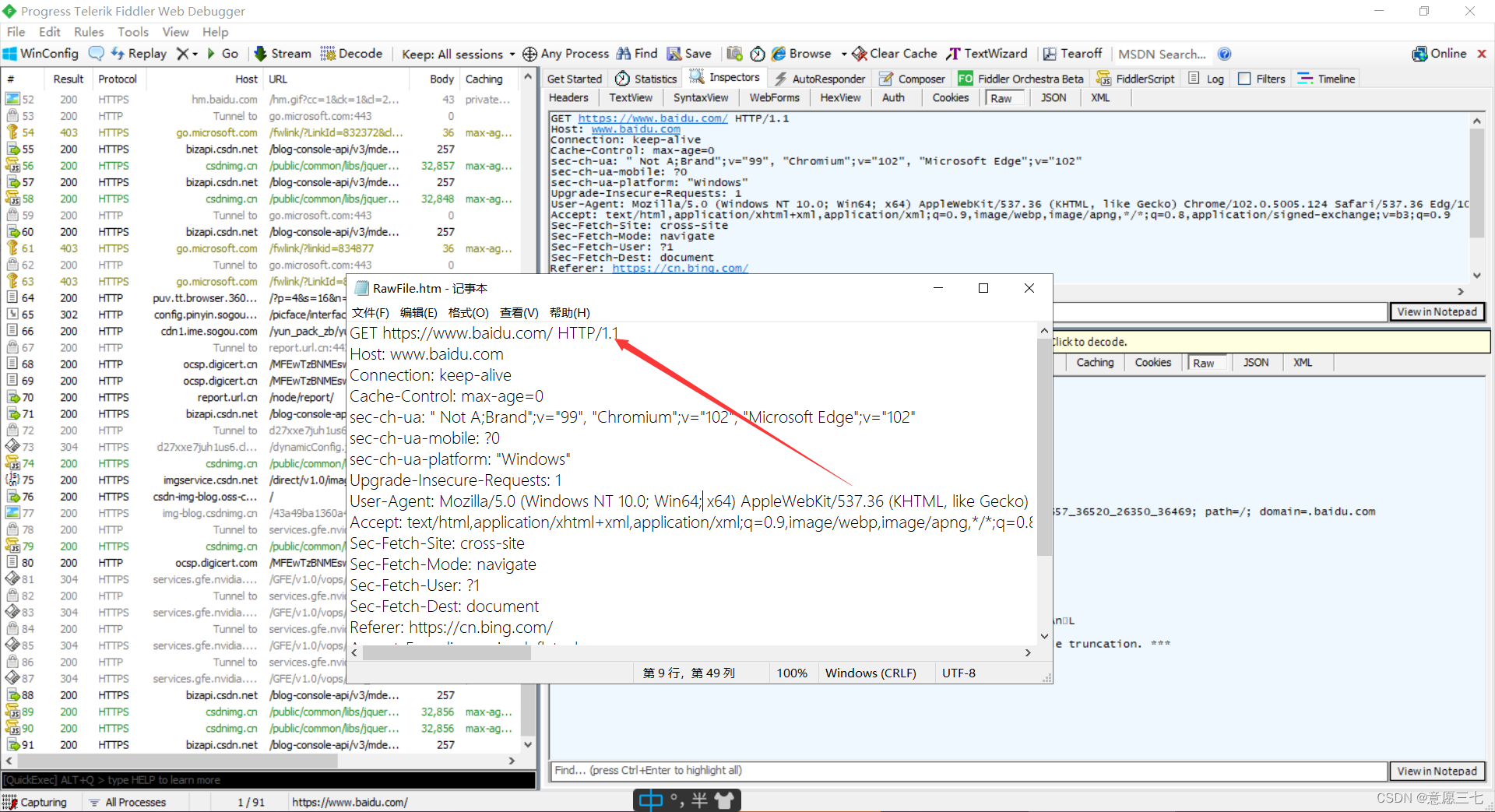The width and height of the screenshot is (1495, 812).
Task: Toggle Capturing in status bar
Action: pos(35,802)
